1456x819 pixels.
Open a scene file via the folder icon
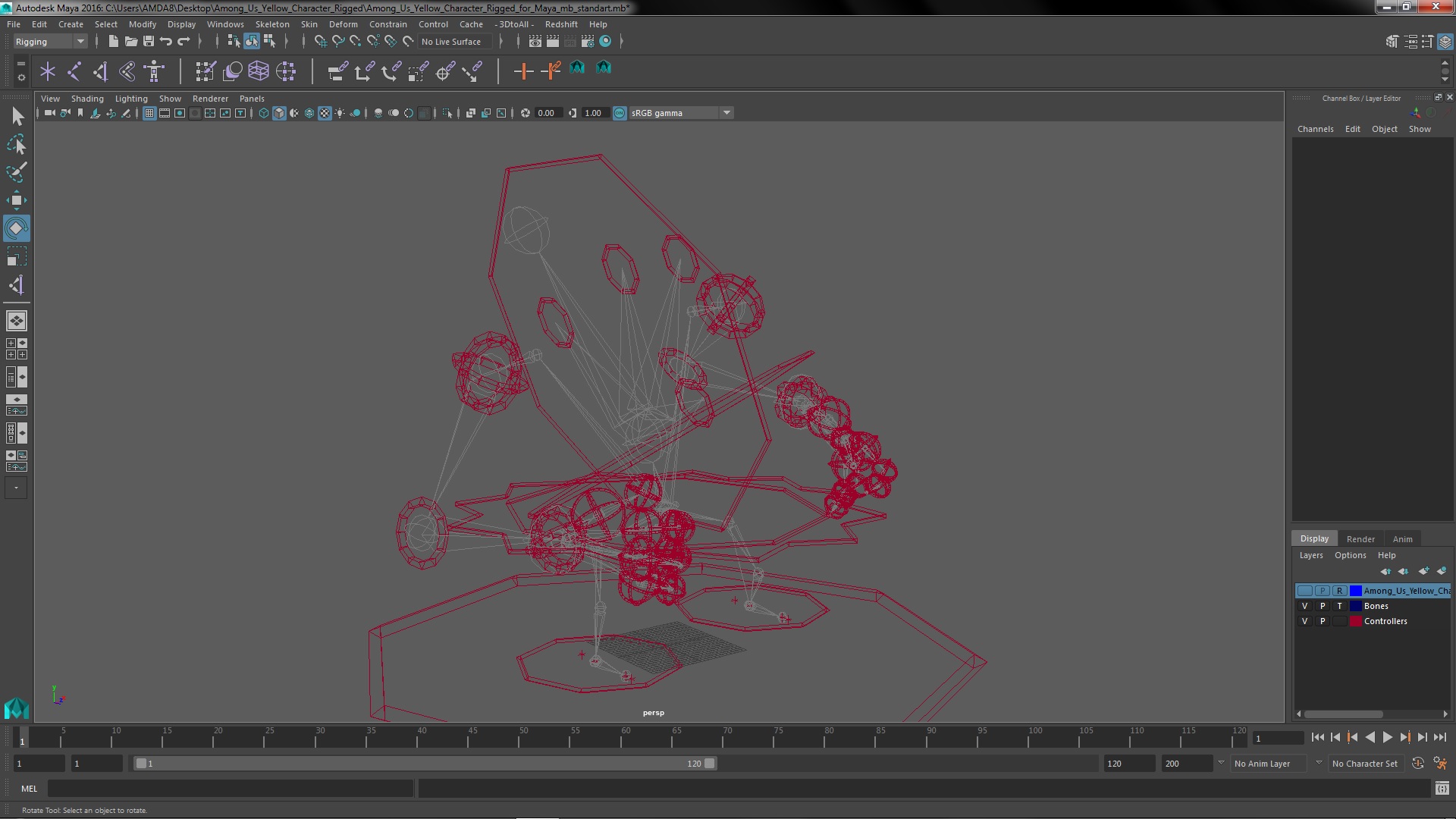[x=130, y=41]
